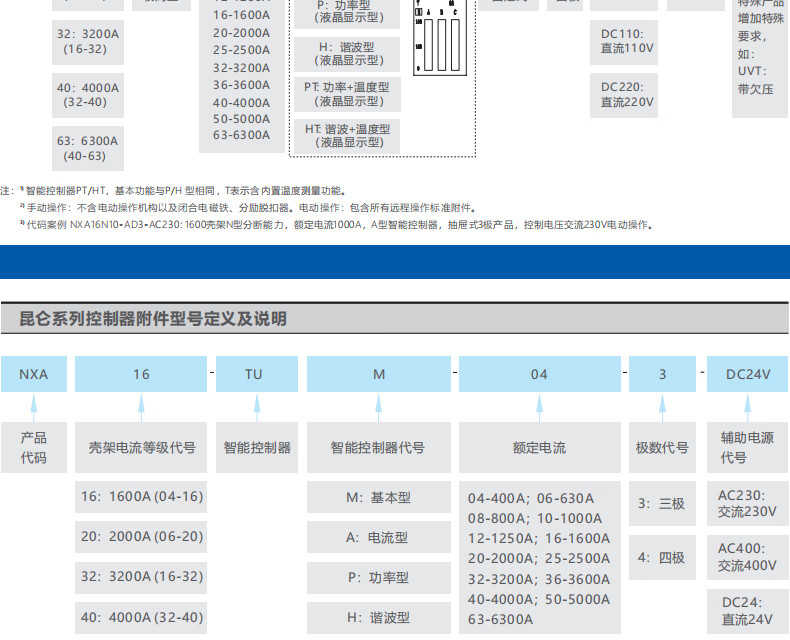Image resolution: width=790 pixels, height=640 pixels.
Task: Click the 辅助电源代号 label box
Action: click(x=747, y=448)
